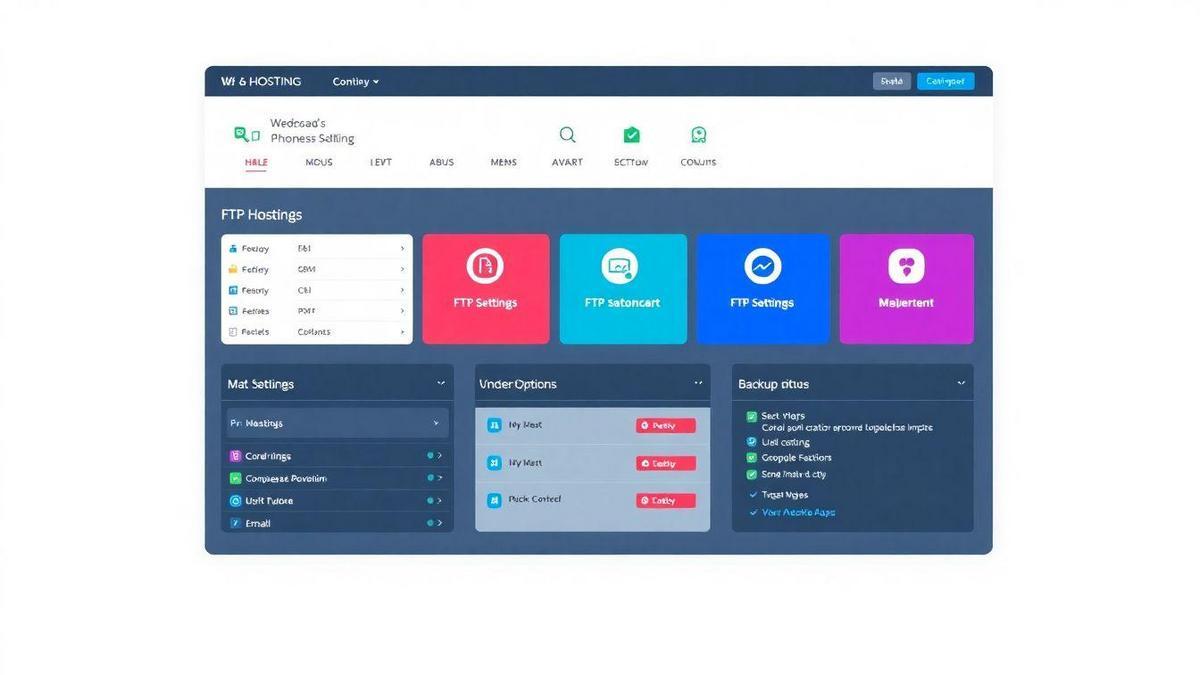Click the gray Stald button in header

coord(892,82)
